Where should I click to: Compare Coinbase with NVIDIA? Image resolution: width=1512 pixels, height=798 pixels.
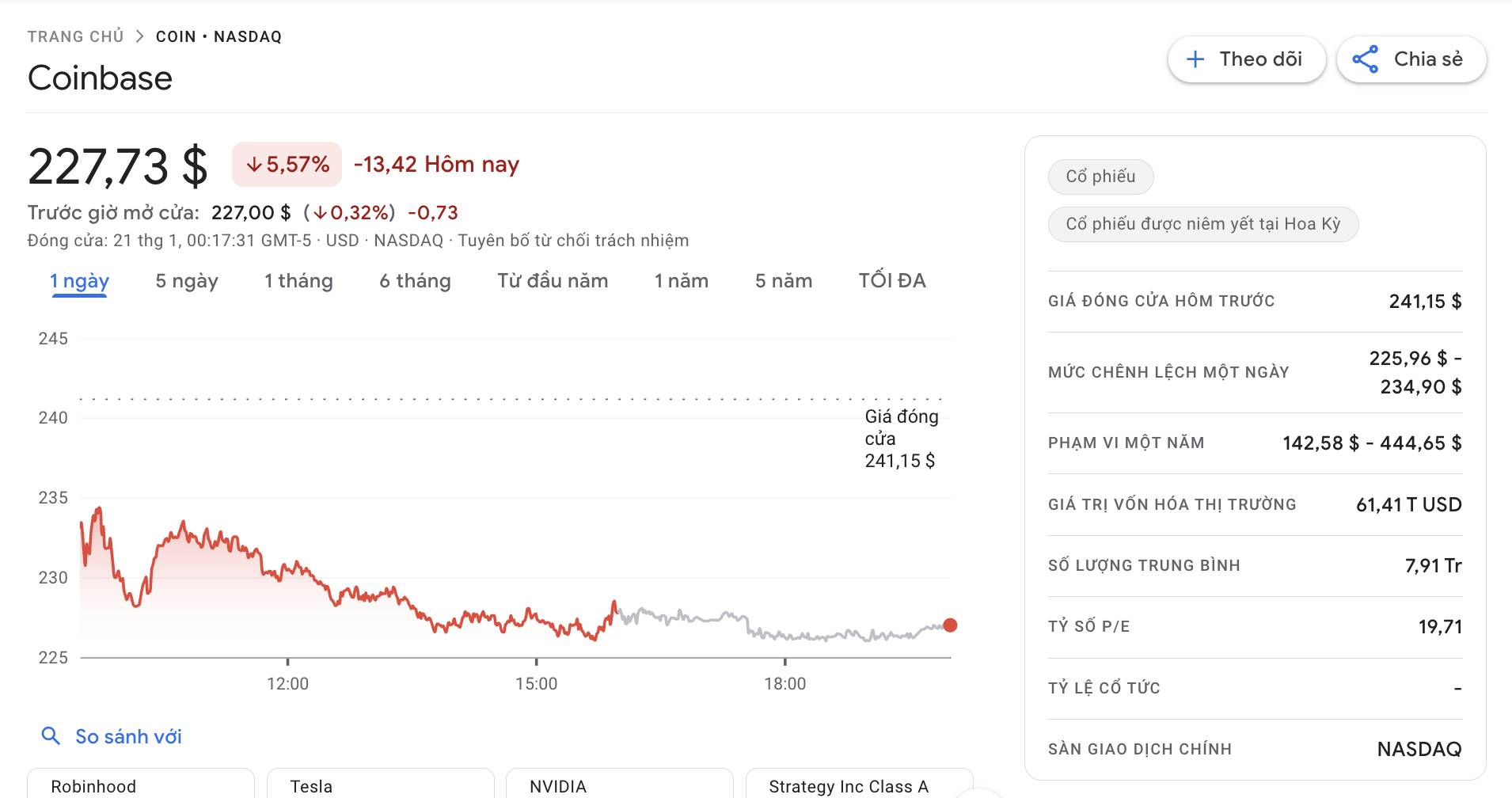(619, 785)
